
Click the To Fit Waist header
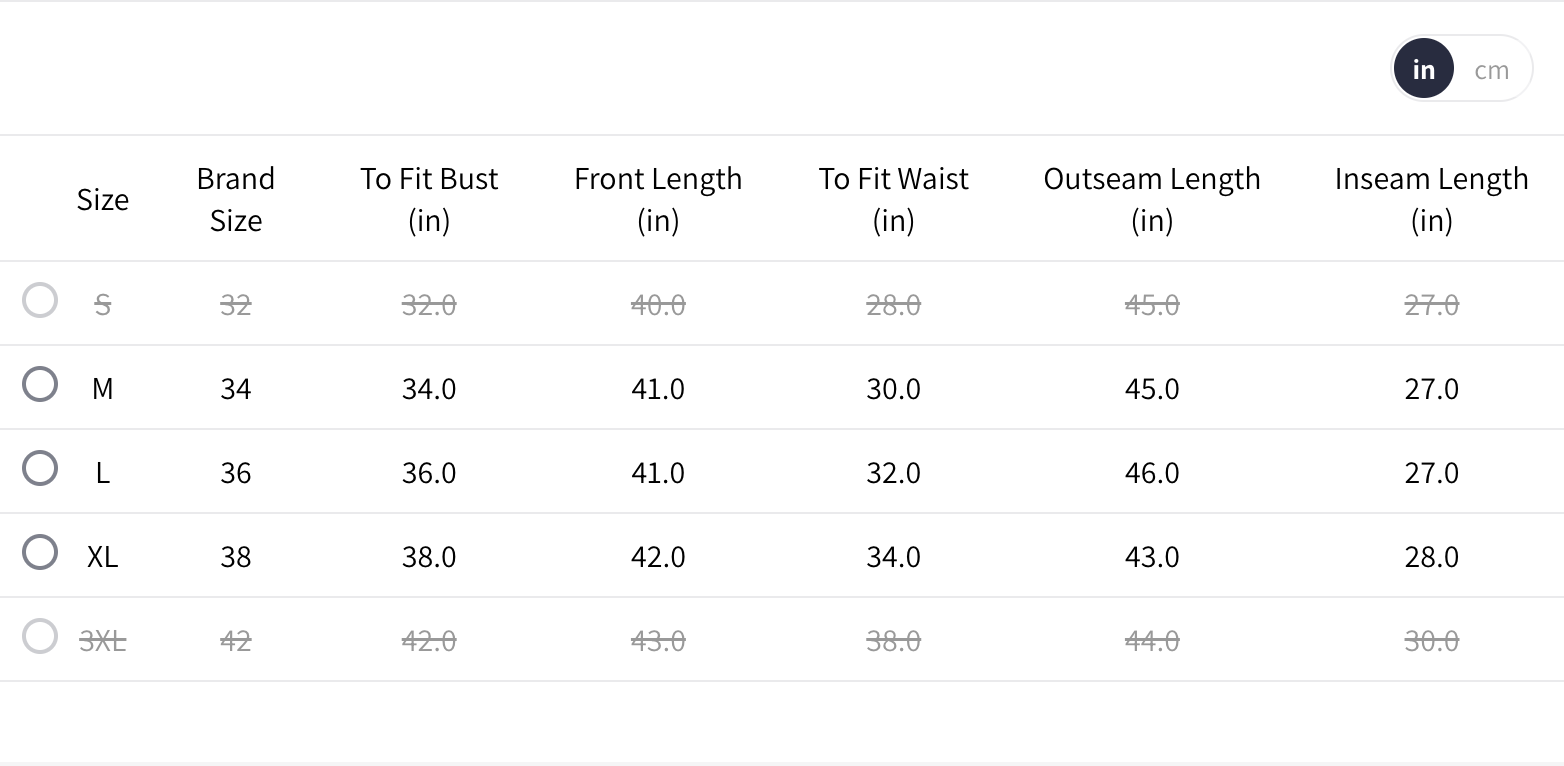(893, 199)
